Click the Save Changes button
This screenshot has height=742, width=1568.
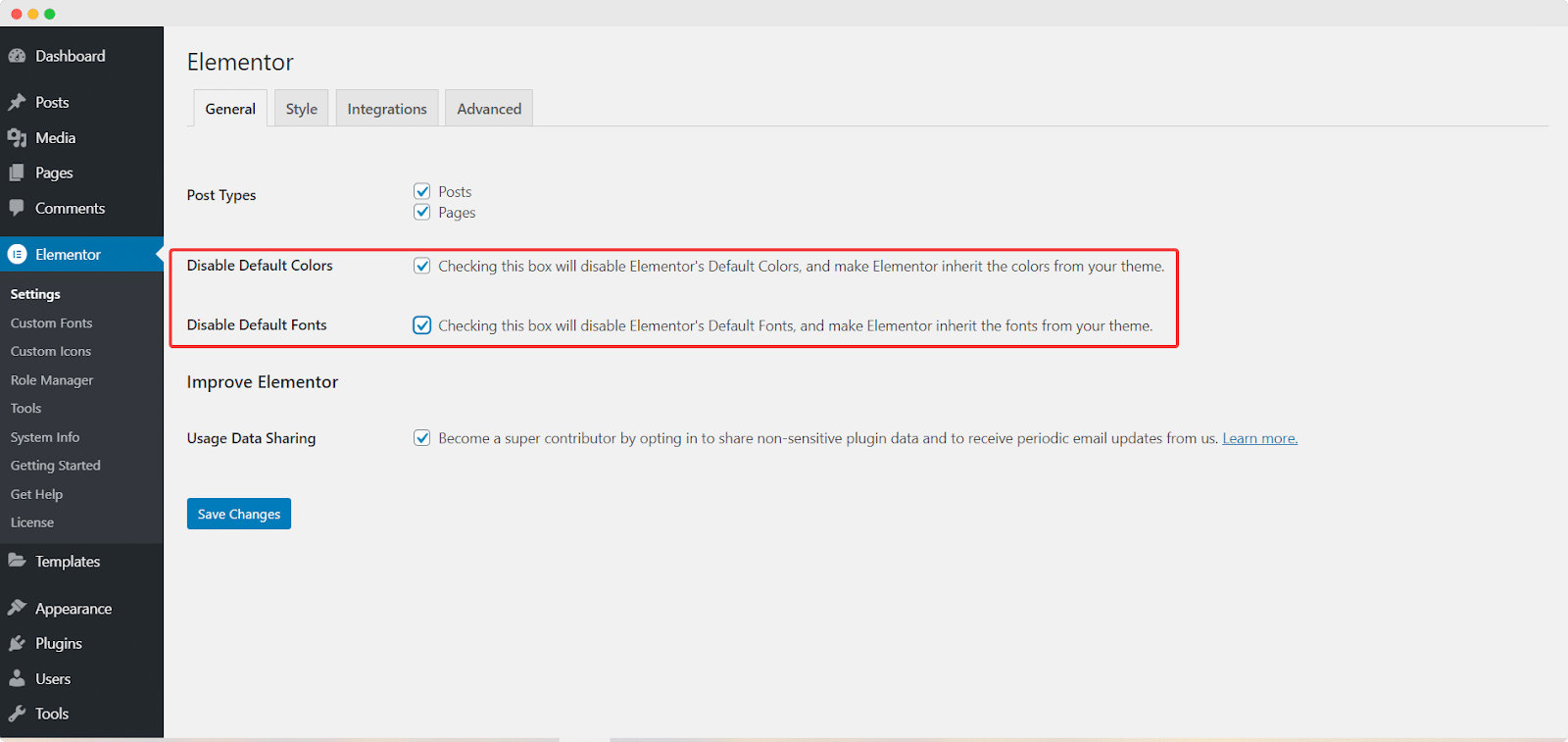[x=239, y=514]
